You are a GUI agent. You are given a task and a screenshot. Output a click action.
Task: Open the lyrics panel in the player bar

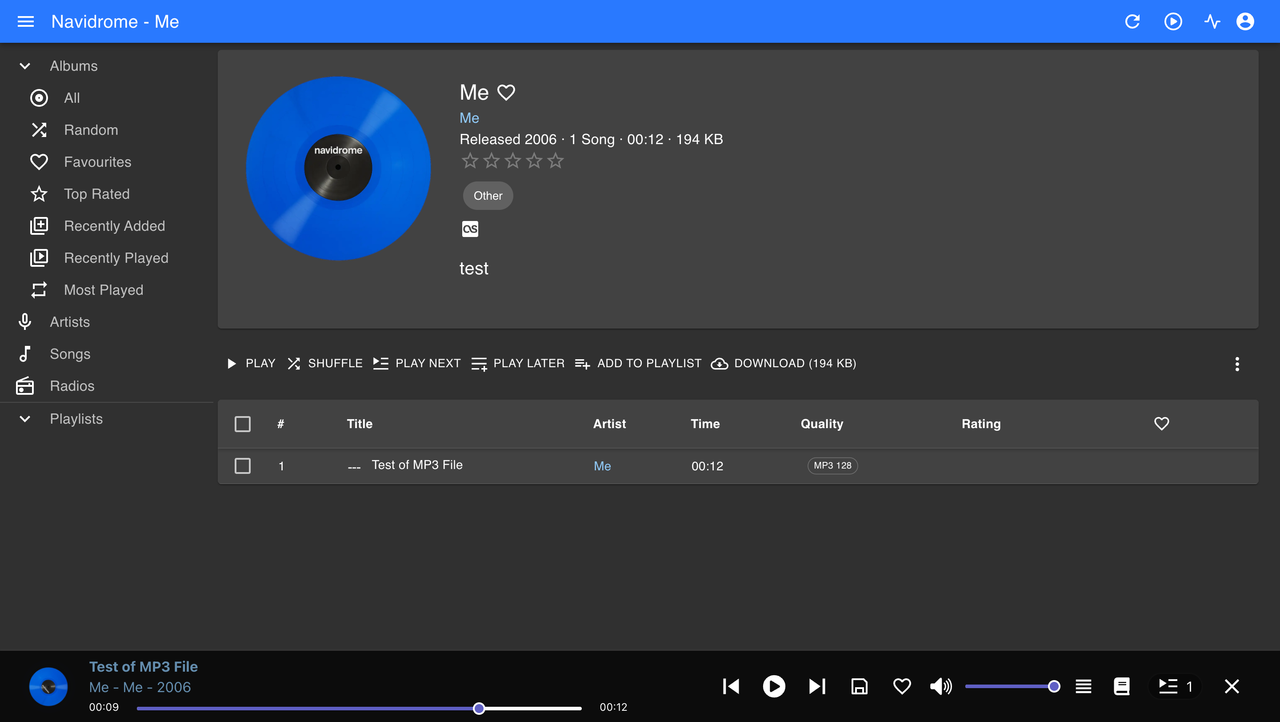click(x=1121, y=686)
